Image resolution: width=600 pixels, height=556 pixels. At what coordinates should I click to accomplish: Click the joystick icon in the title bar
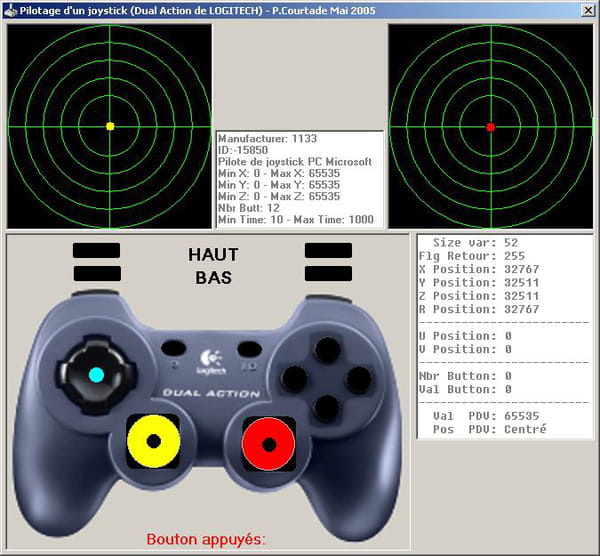(10, 10)
